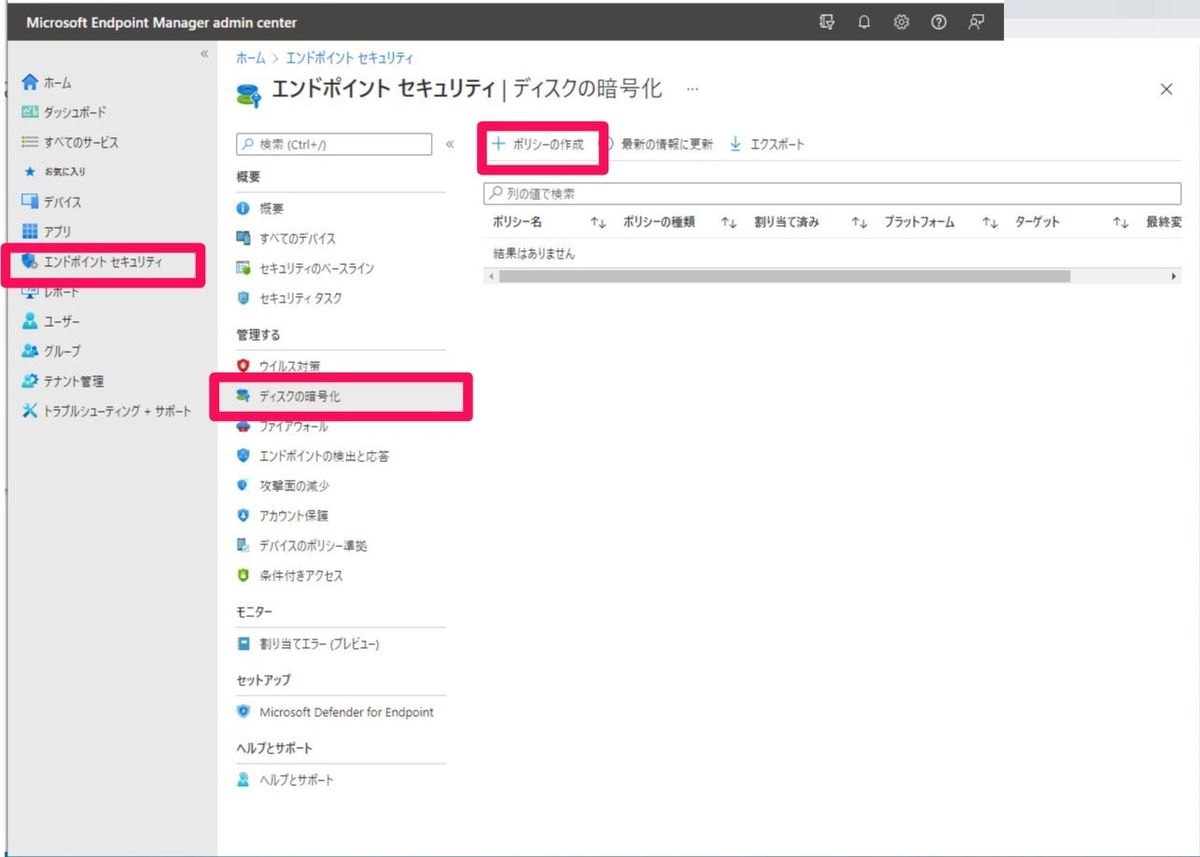The image size is (1200, 857).
Task: Select the デバイス icon in the sidebar
Action: [x=33, y=201]
